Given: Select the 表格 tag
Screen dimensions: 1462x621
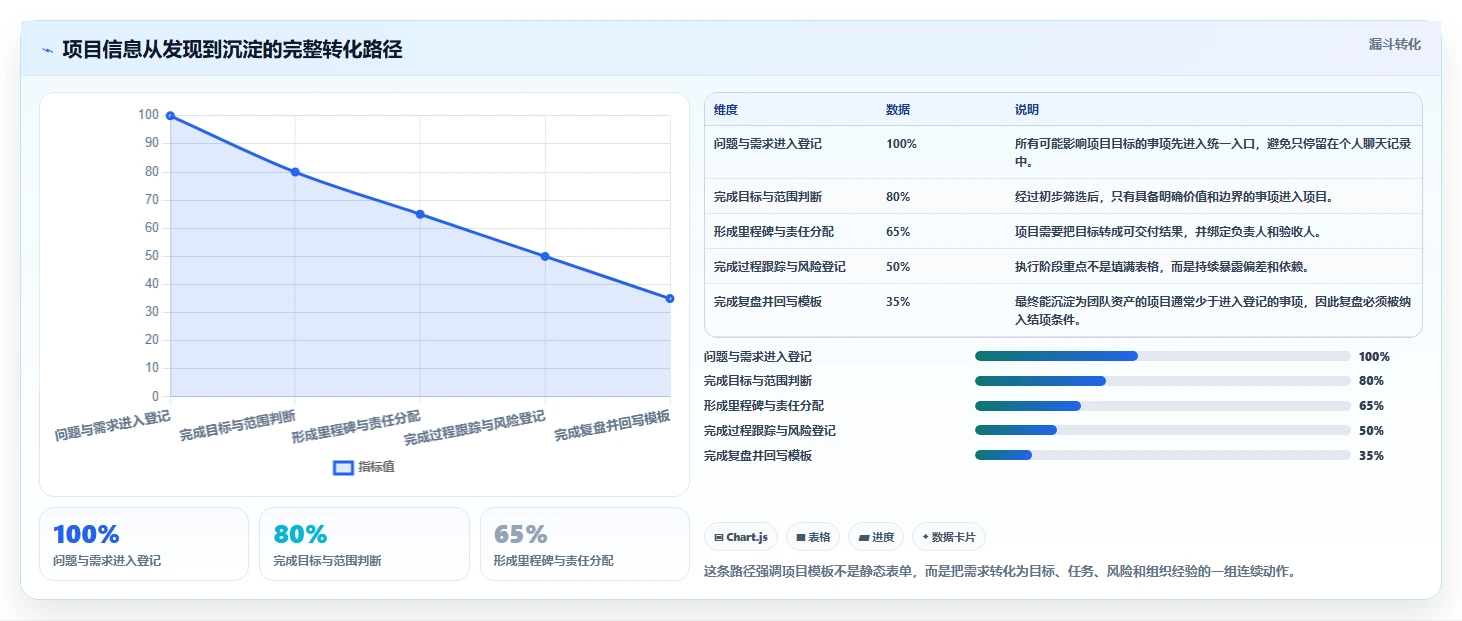Looking at the screenshot, I should pos(813,537).
